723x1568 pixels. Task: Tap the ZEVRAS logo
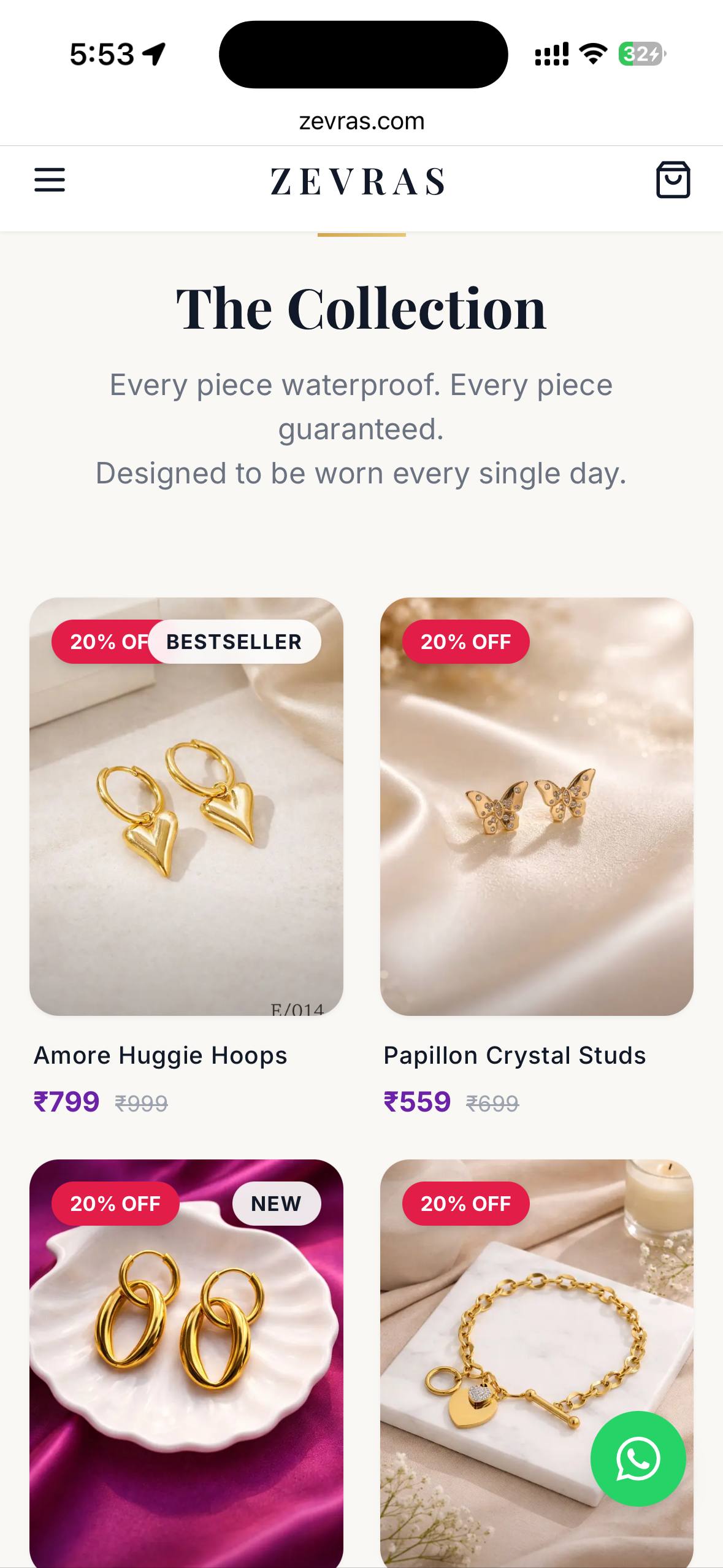(x=358, y=182)
